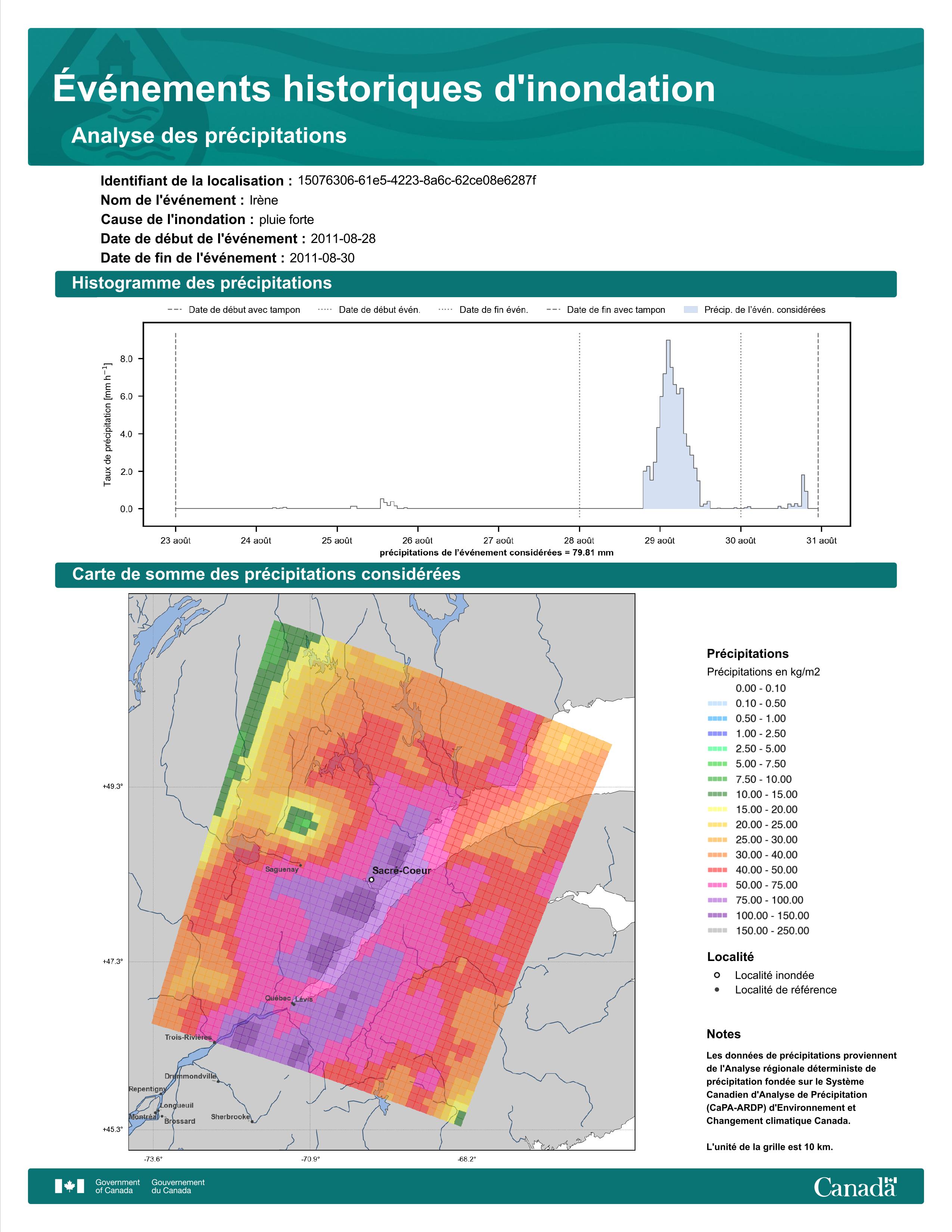Click the Carte de somme des précipitations header
Viewport: 952px width, 1232px height.
click(476, 574)
